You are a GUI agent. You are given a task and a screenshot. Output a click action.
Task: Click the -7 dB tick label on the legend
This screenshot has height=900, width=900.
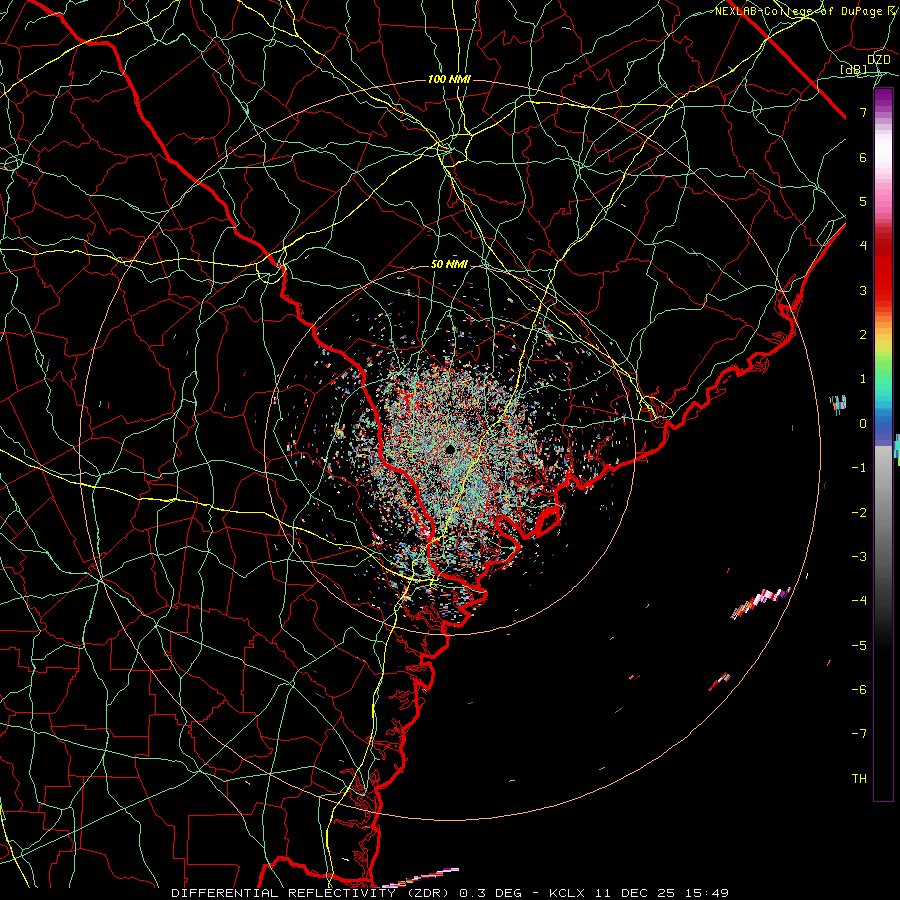859,734
